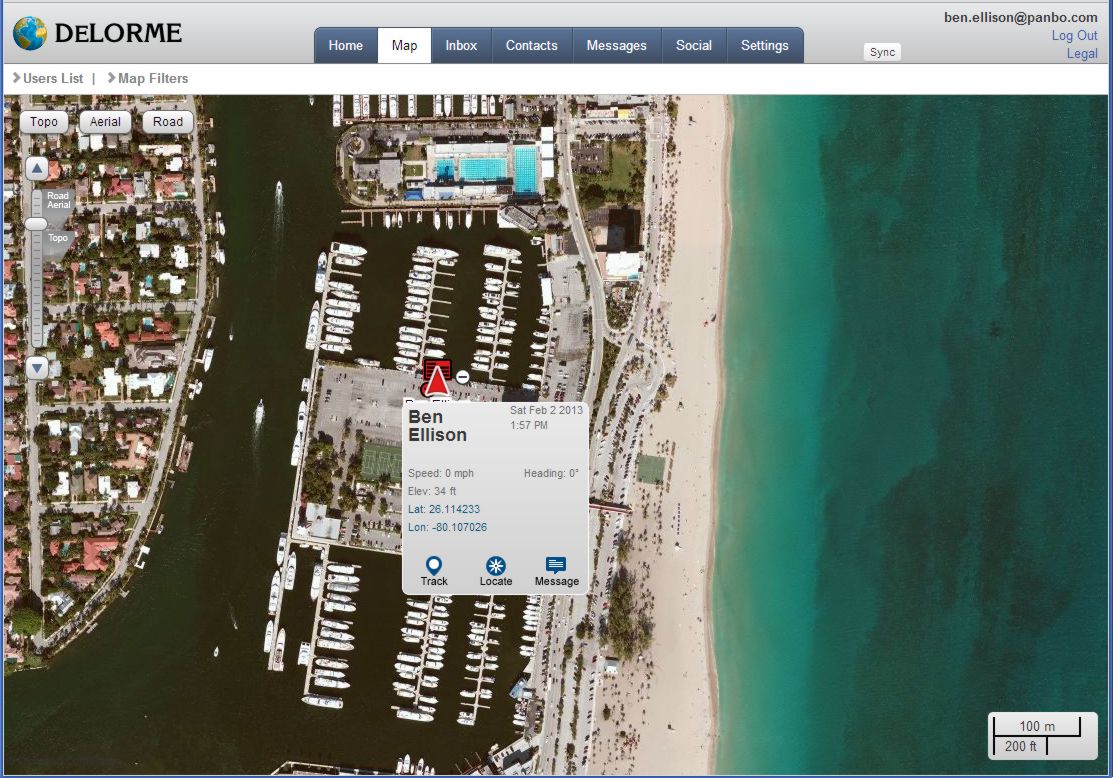Open the Settings tab
This screenshot has height=778, width=1113.
point(764,45)
